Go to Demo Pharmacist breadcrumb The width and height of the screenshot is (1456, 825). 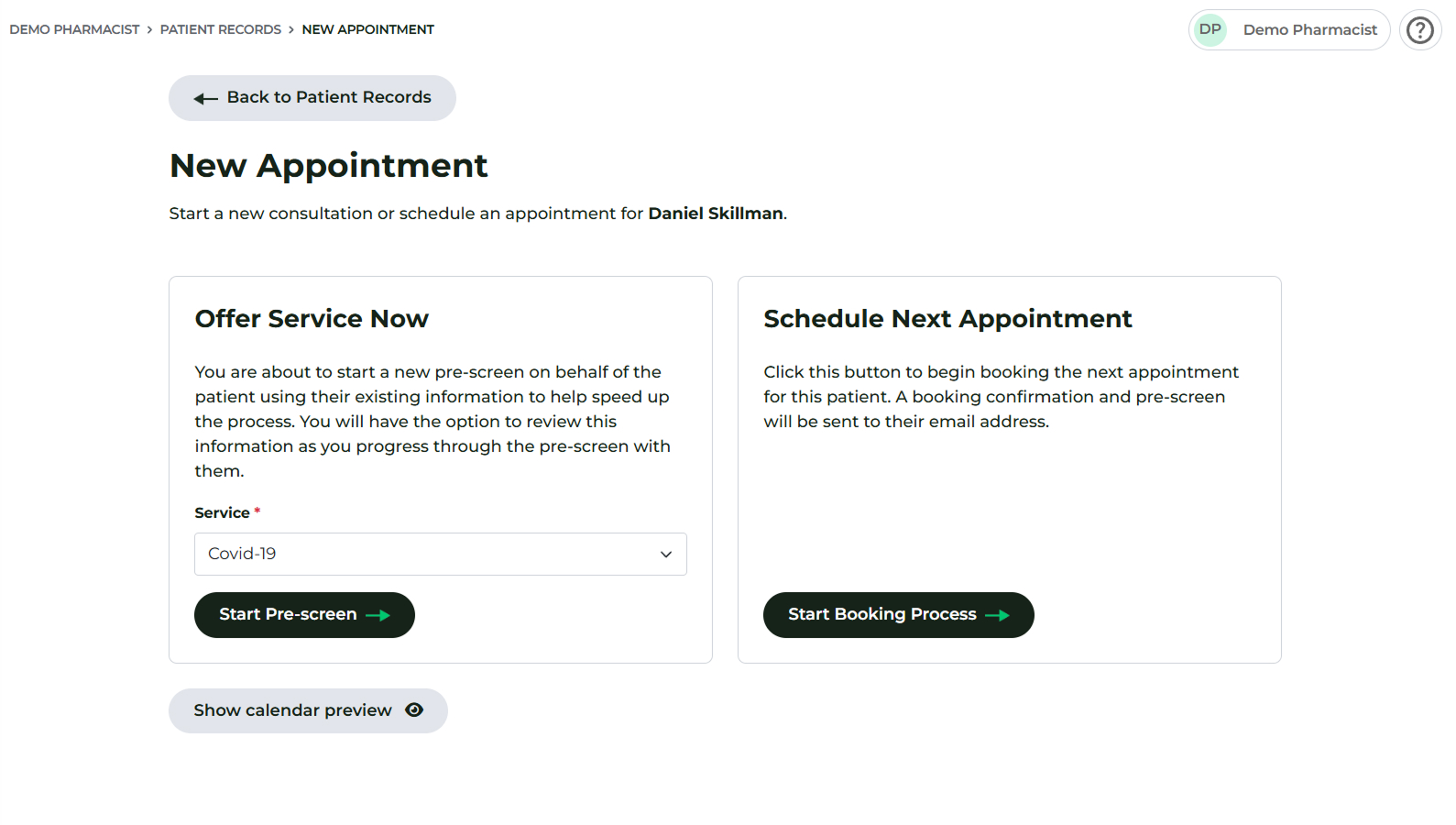coord(74,29)
